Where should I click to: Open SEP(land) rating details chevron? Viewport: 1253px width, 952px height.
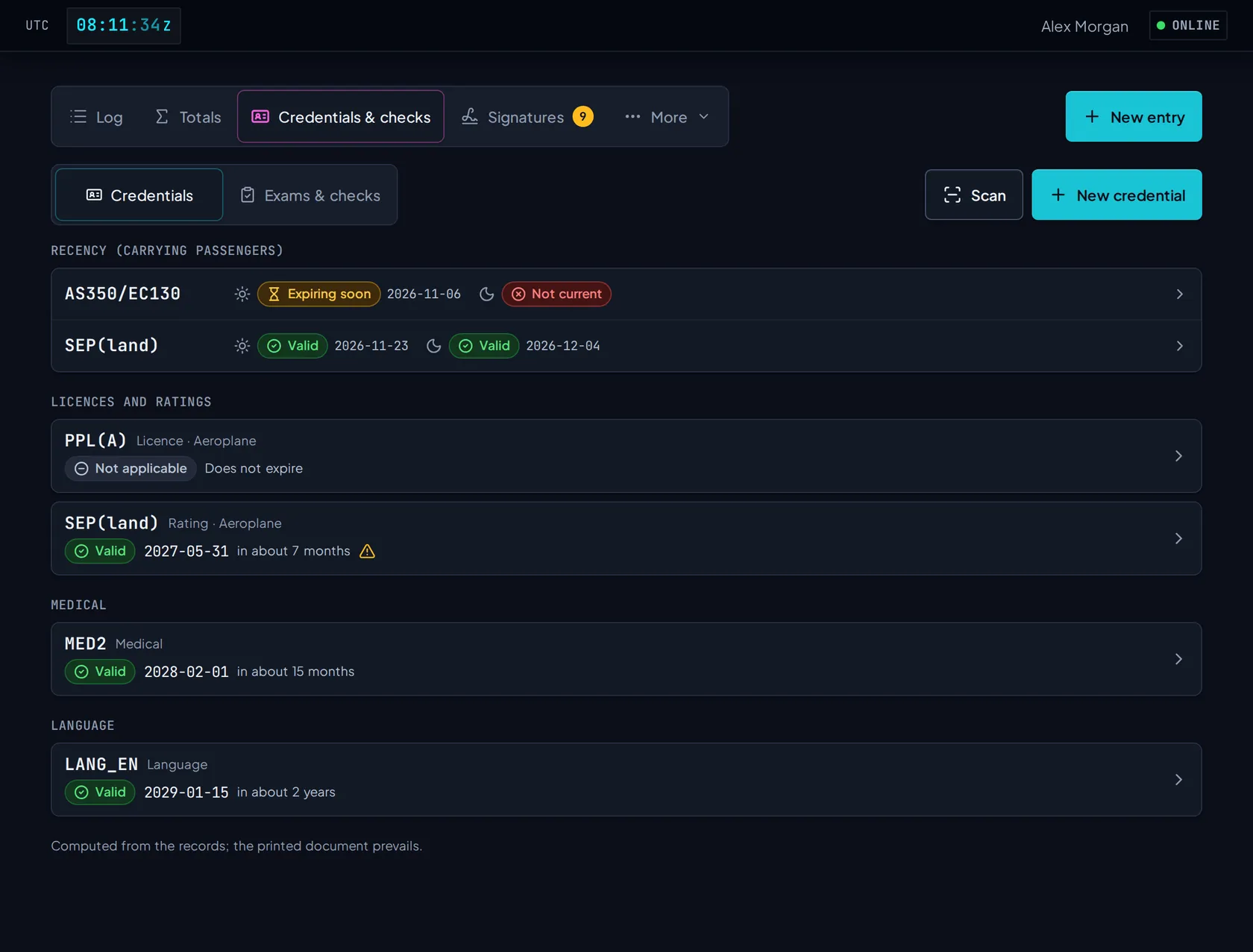1178,538
